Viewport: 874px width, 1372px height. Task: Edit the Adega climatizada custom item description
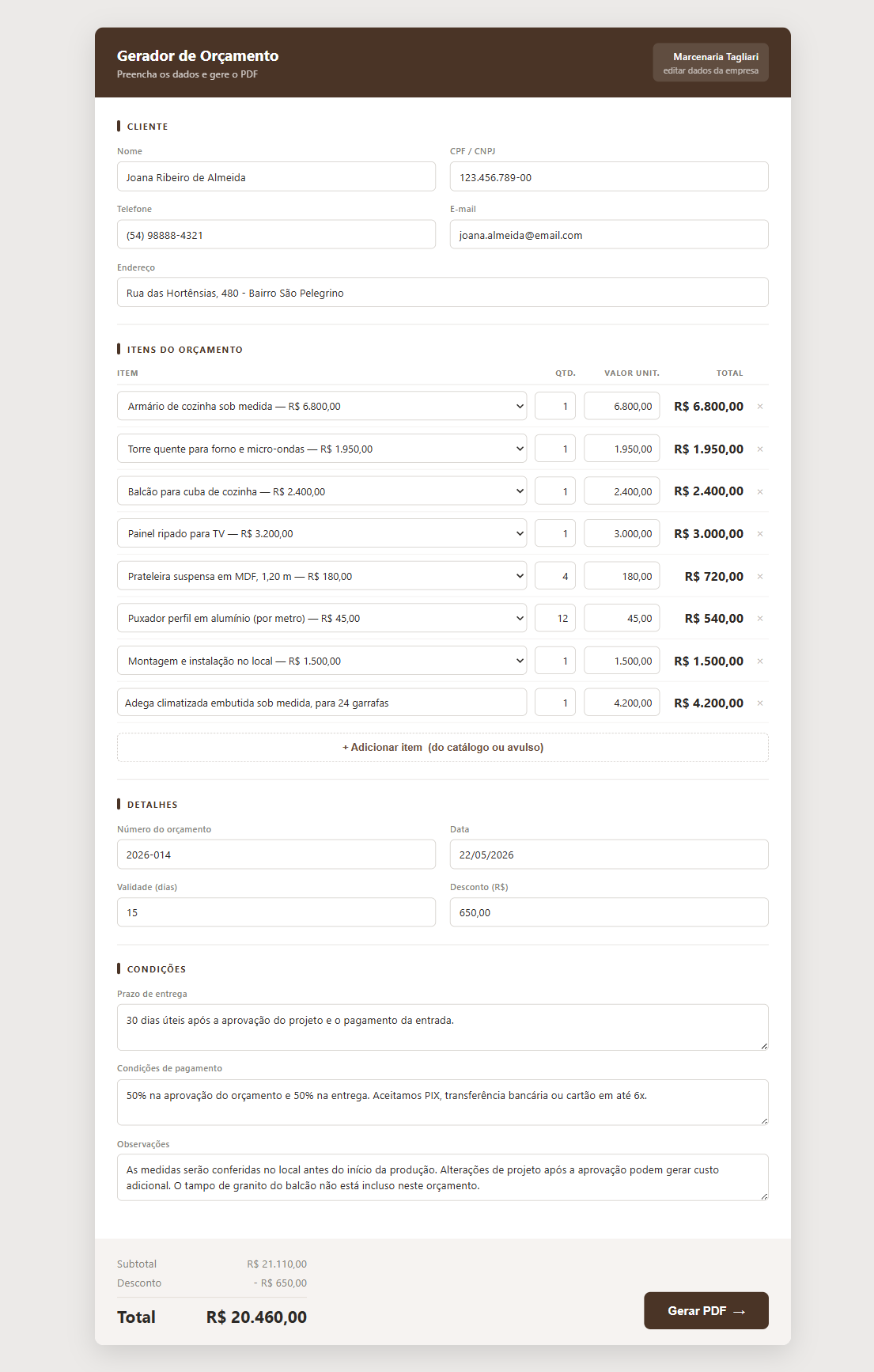[322, 703]
